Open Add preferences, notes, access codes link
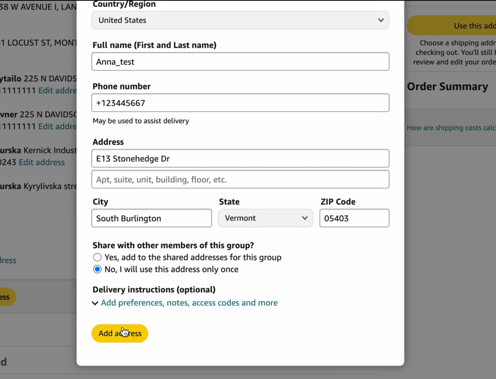496x379 pixels. click(x=189, y=303)
